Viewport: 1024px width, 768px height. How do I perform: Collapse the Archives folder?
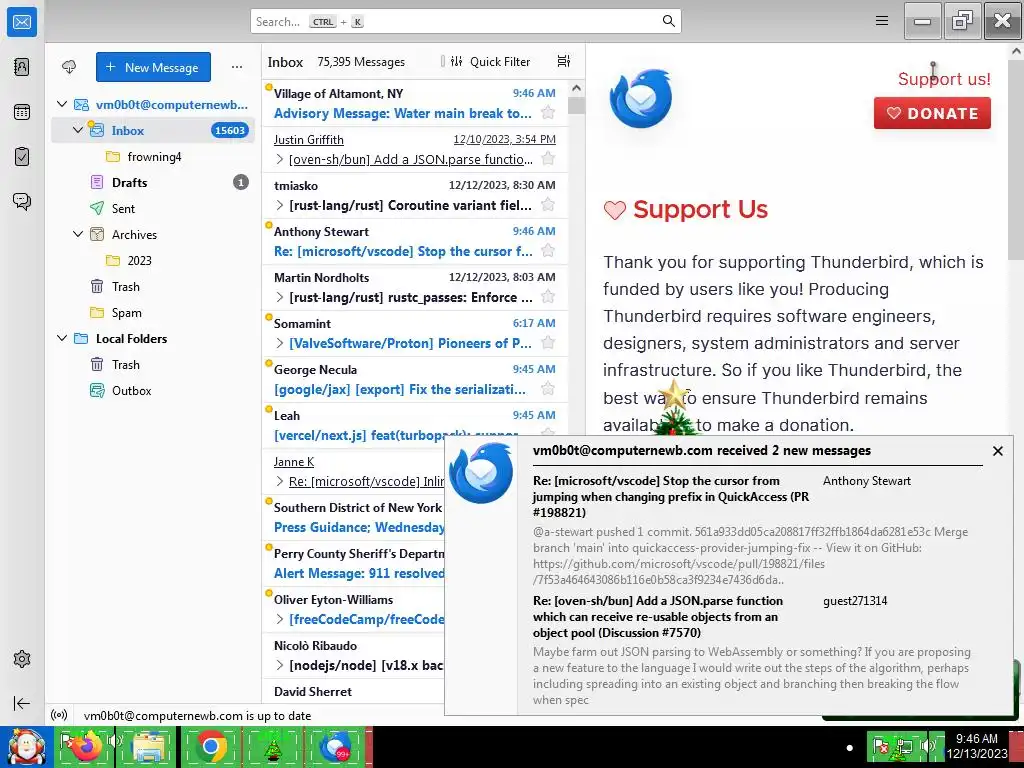tap(78, 234)
